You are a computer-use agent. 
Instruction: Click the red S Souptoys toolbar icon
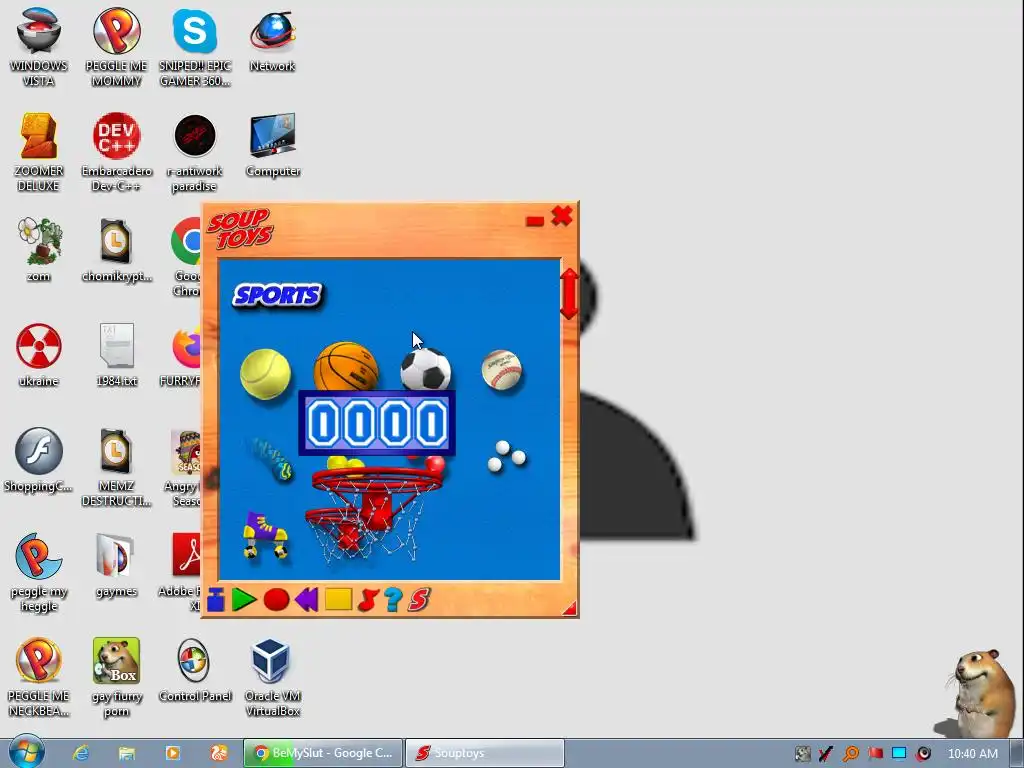coord(419,600)
